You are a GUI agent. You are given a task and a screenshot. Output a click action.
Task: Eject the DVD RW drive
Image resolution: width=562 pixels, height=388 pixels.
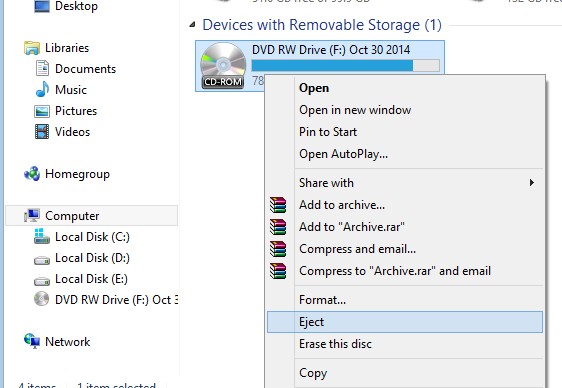pyautogui.click(x=405, y=322)
